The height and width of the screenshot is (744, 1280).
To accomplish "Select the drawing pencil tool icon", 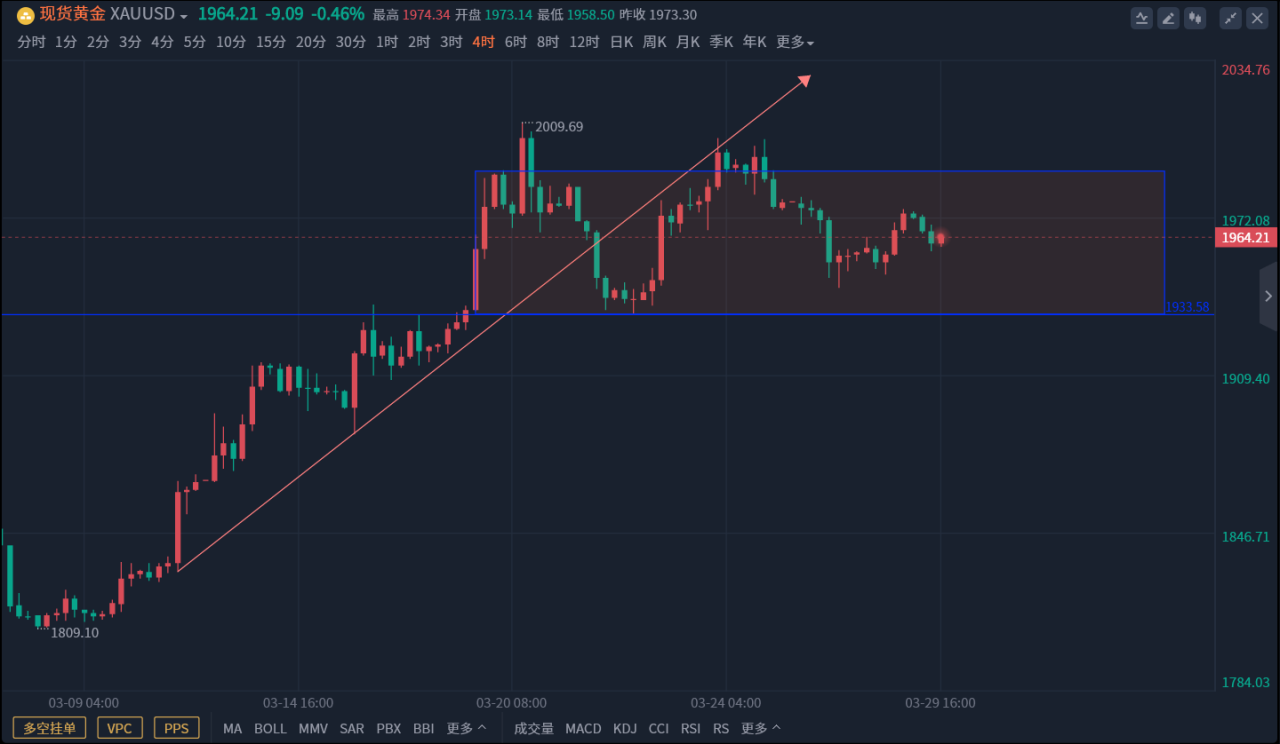I will point(1168,17).
